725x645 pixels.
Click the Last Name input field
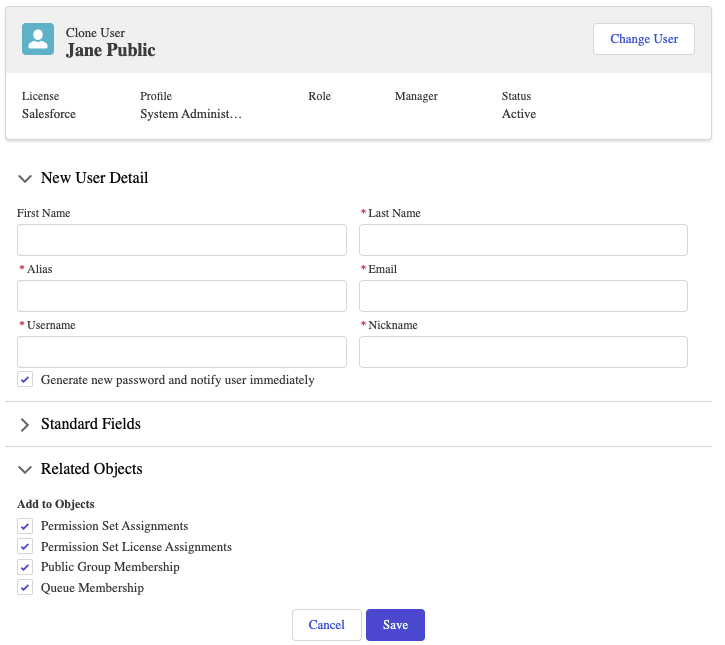(523, 240)
